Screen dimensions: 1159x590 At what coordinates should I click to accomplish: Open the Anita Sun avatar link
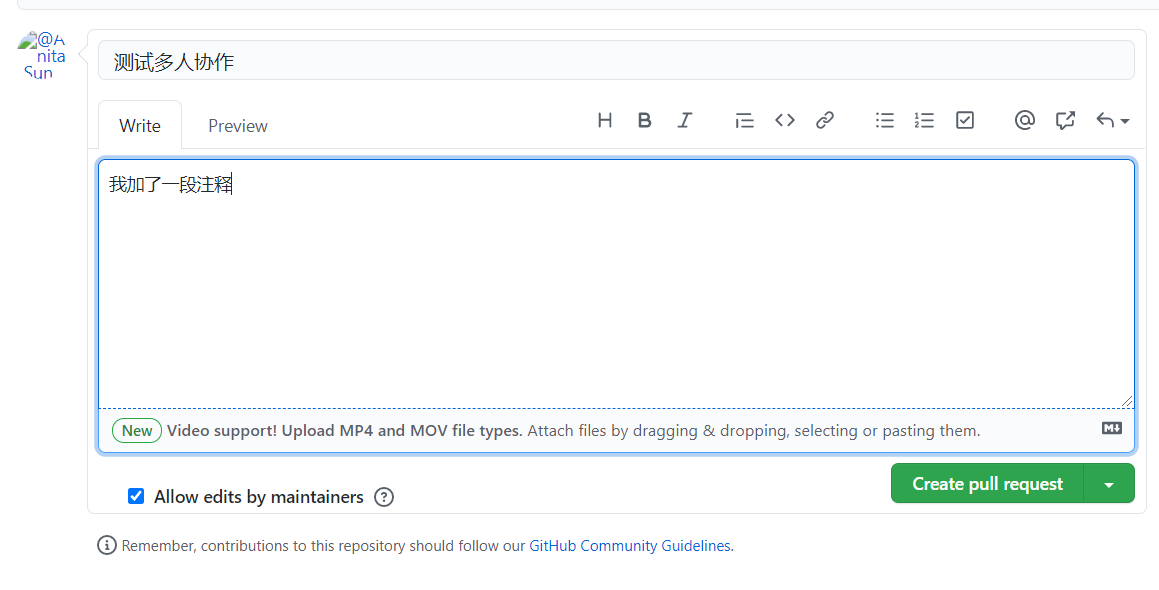(41, 55)
